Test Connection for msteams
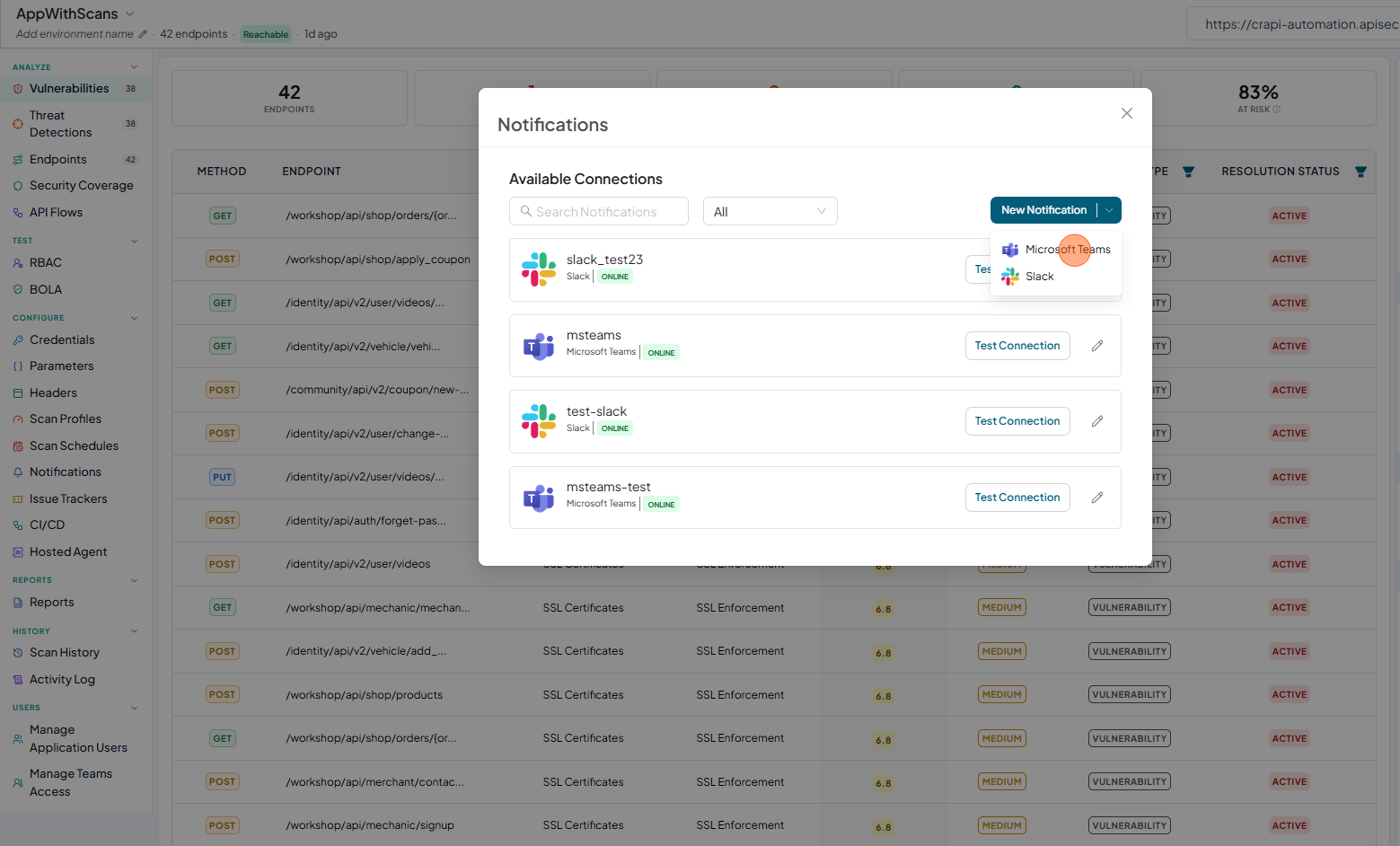This screenshot has height=846, width=1400. click(x=1017, y=346)
